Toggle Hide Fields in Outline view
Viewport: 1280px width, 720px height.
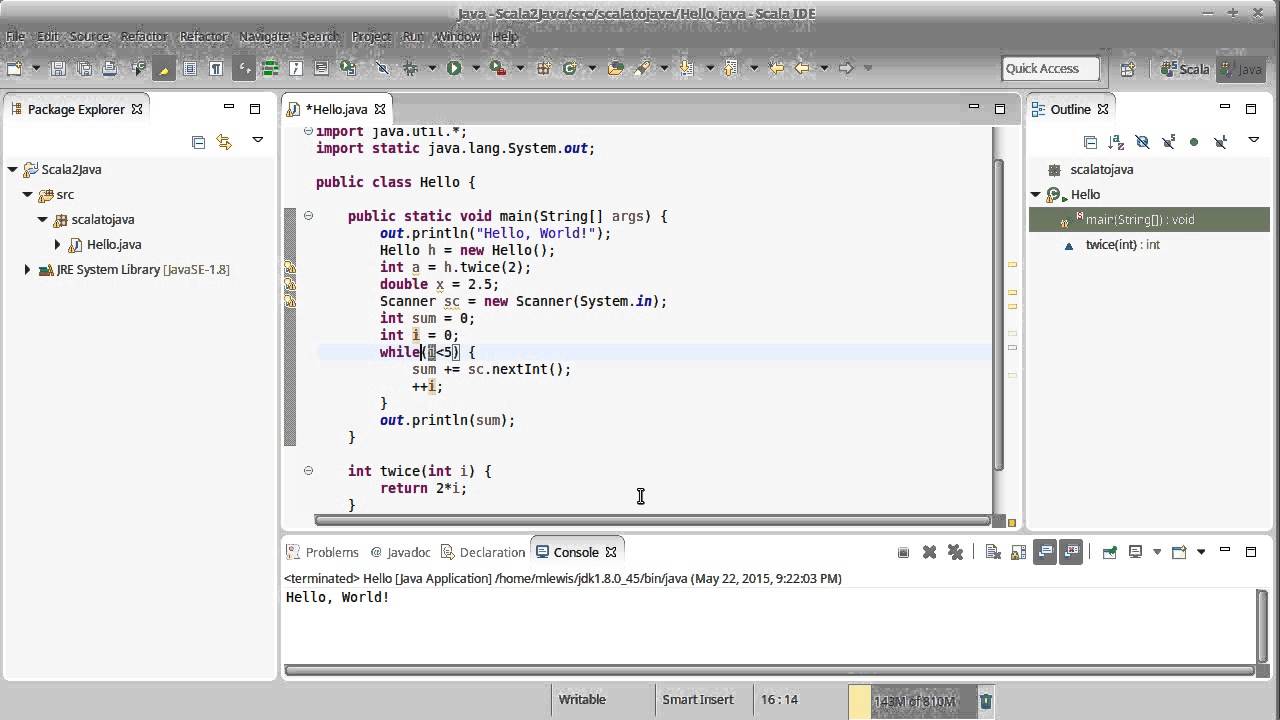1142,142
